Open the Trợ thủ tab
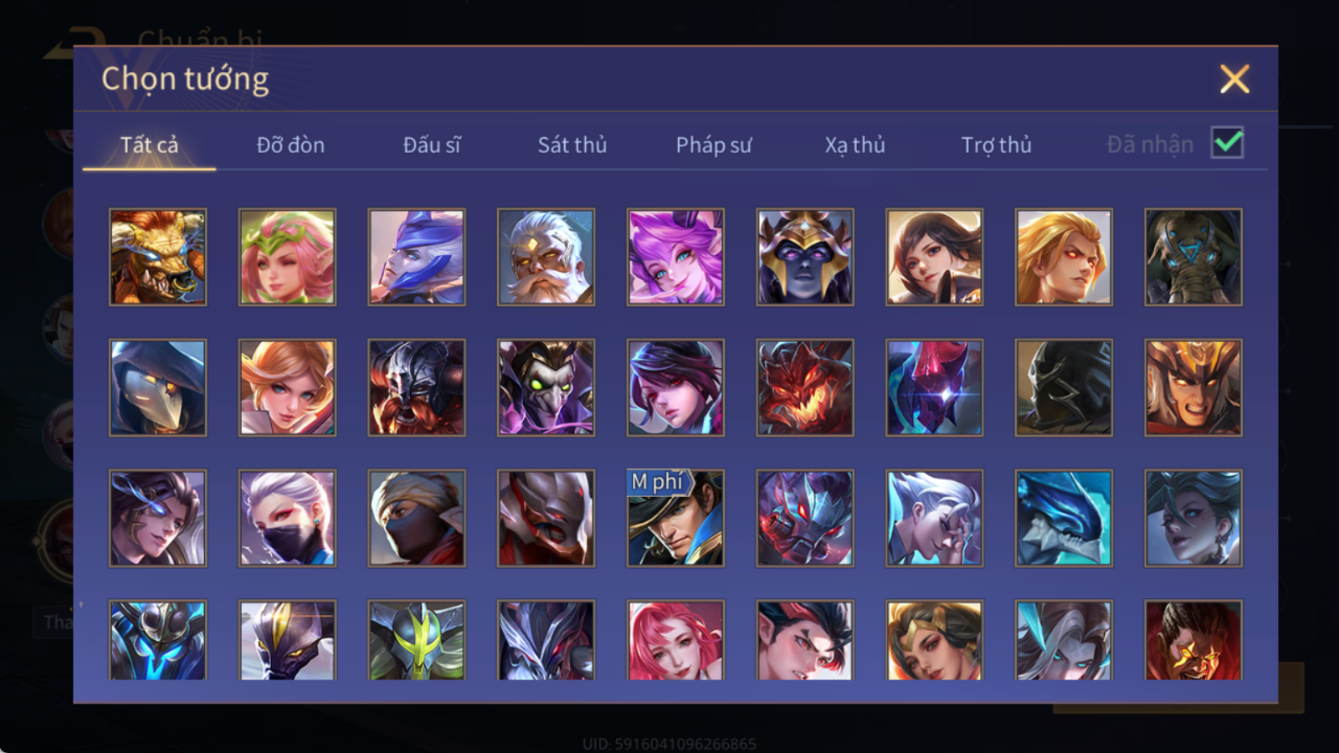This screenshot has width=1339, height=753. 996,145
